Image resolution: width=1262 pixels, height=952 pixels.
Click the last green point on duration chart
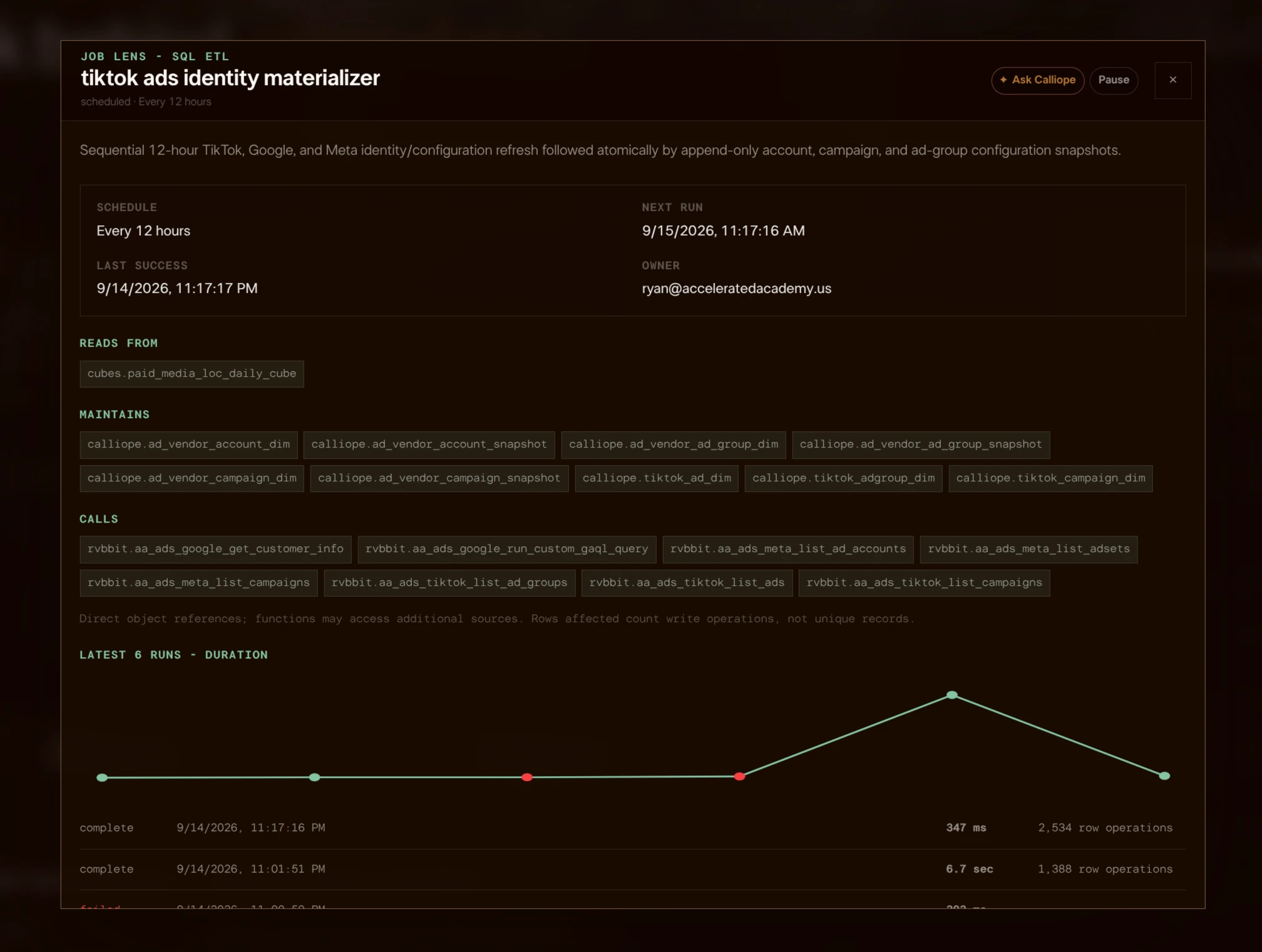(x=1164, y=775)
